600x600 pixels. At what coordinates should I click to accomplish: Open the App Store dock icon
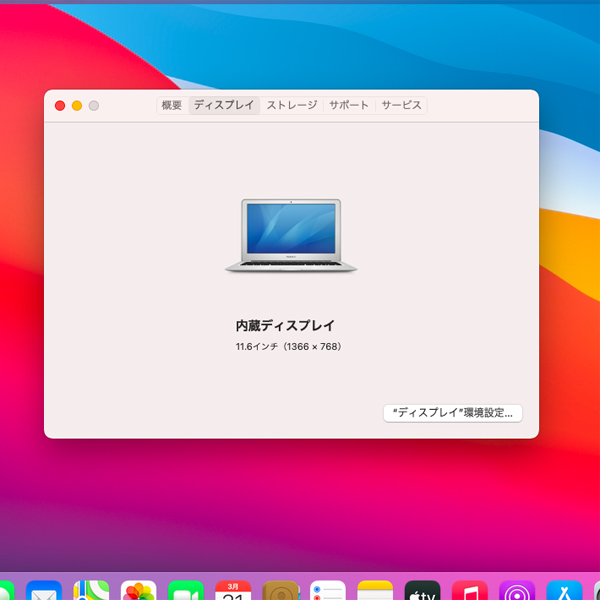564,591
